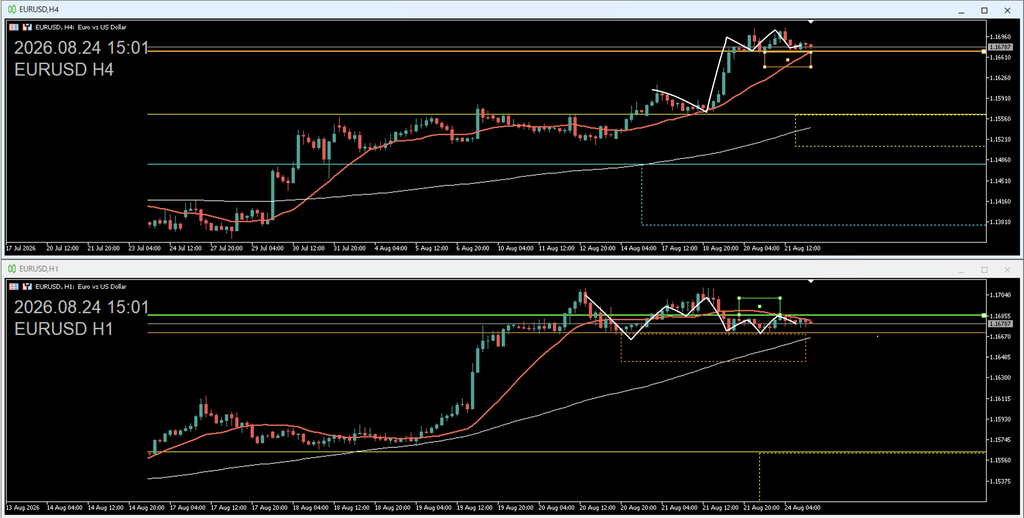
Task: Click '21 Aug 12:00' on H4 time axis
Action: (x=802, y=249)
